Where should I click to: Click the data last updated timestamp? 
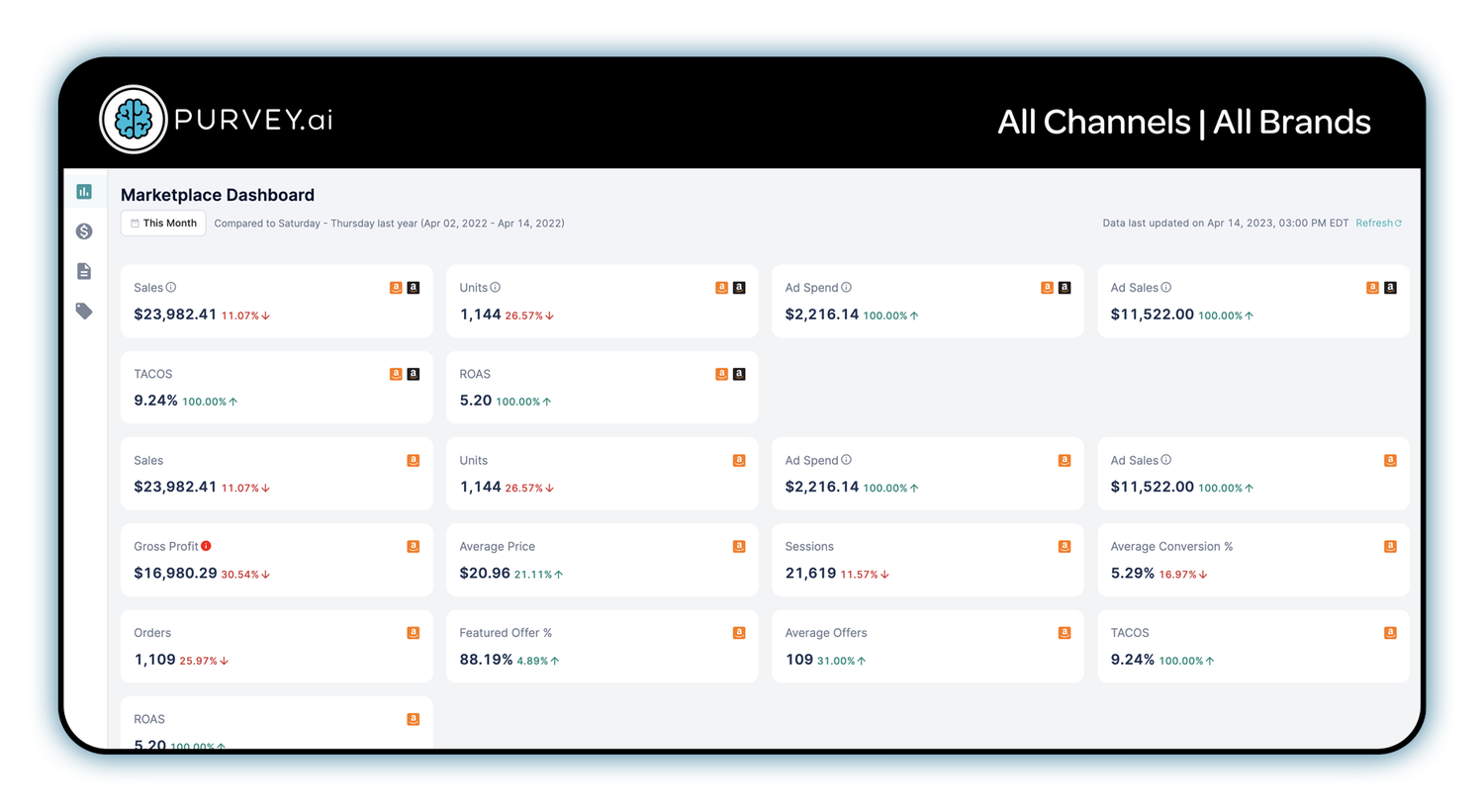[1226, 224]
